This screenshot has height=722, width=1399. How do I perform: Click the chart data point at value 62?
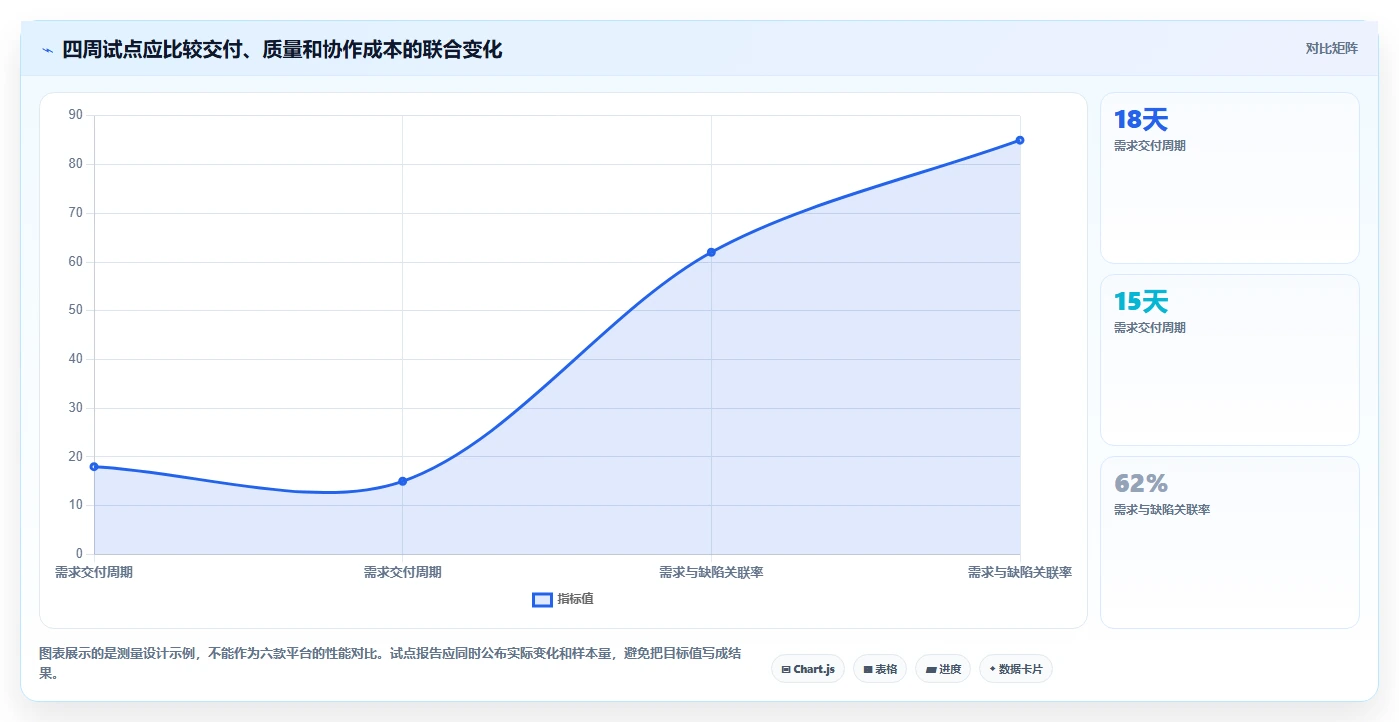coord(711,252)
